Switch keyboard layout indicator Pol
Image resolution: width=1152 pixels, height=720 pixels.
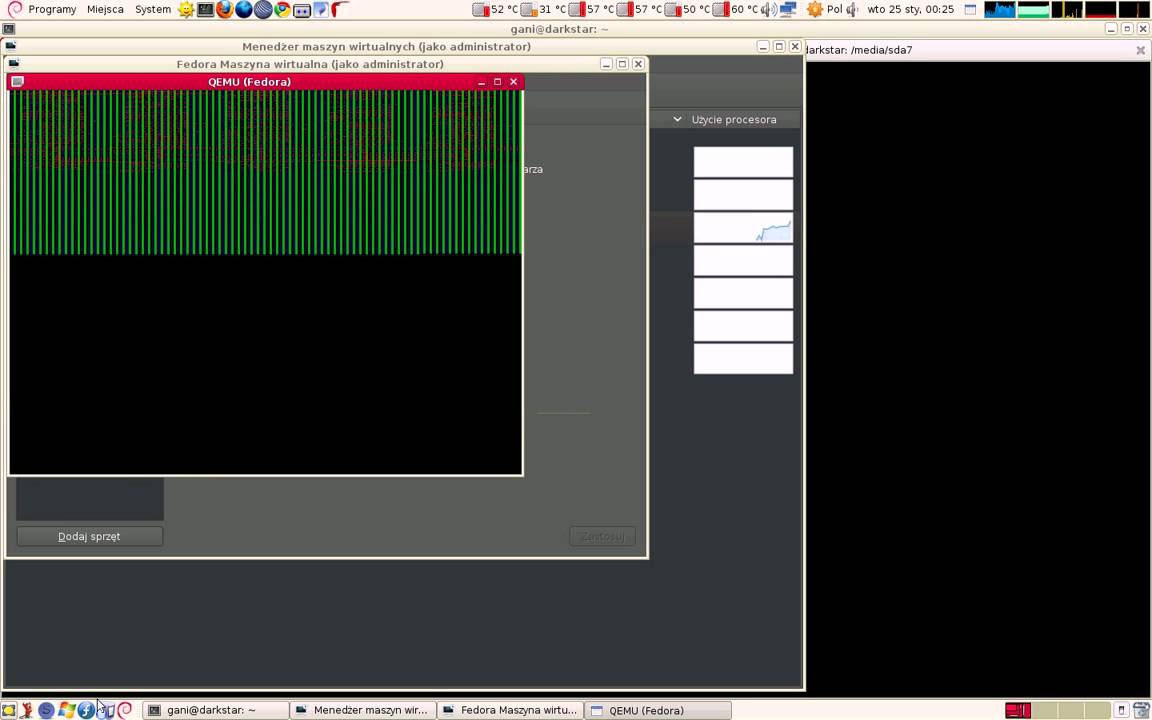point(835,10)
